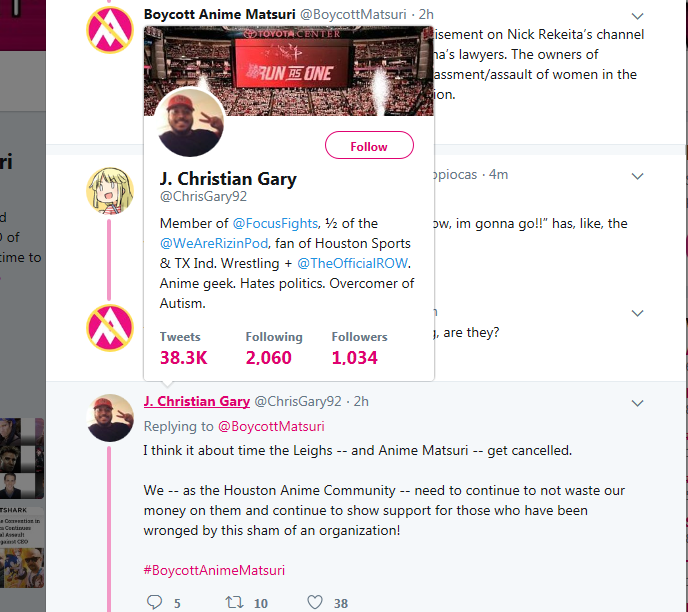Click the profile photo in hover card

190,122
